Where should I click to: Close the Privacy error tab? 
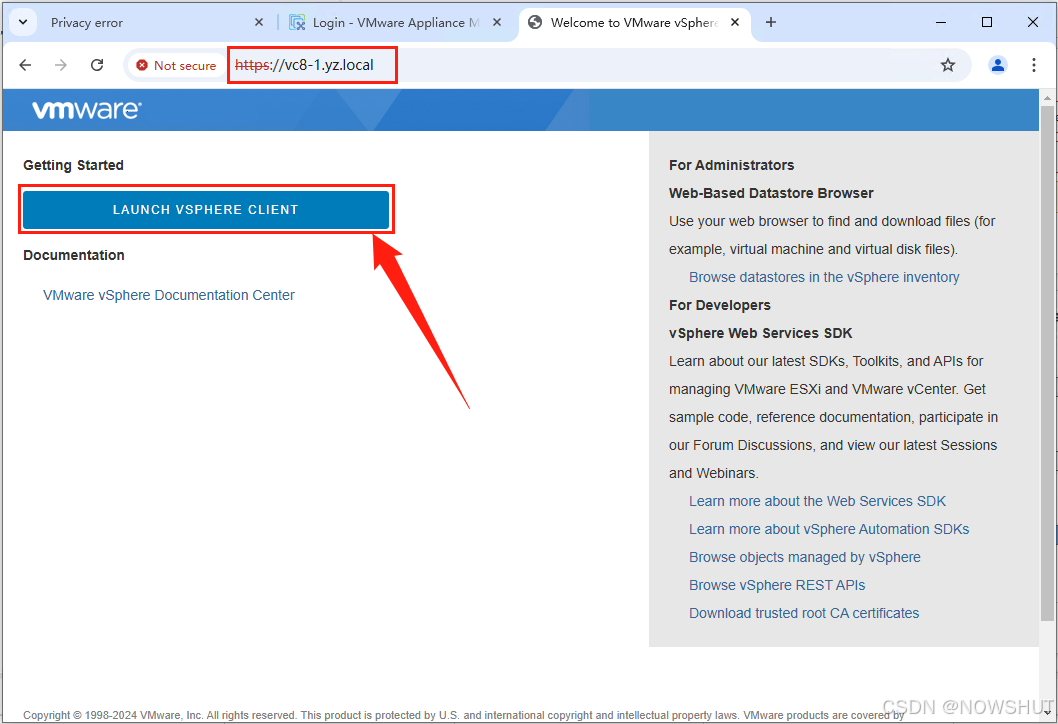point(259,22)
